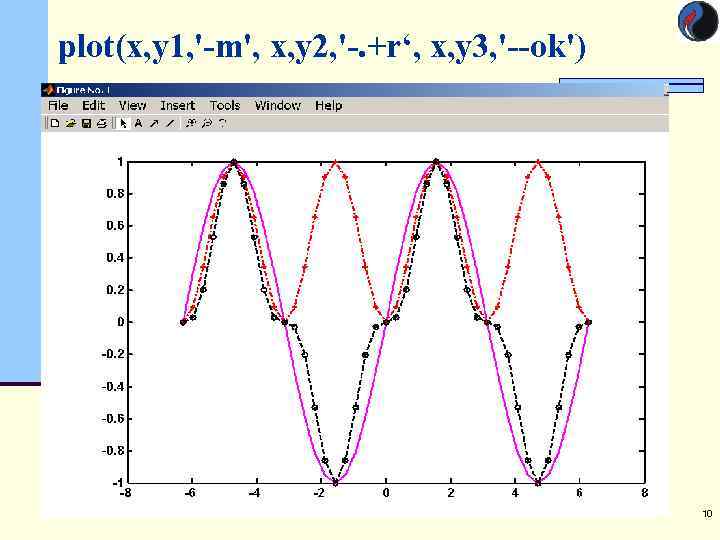
Task: Click x-axis tick label 4
Action: (x=515, y=493)
